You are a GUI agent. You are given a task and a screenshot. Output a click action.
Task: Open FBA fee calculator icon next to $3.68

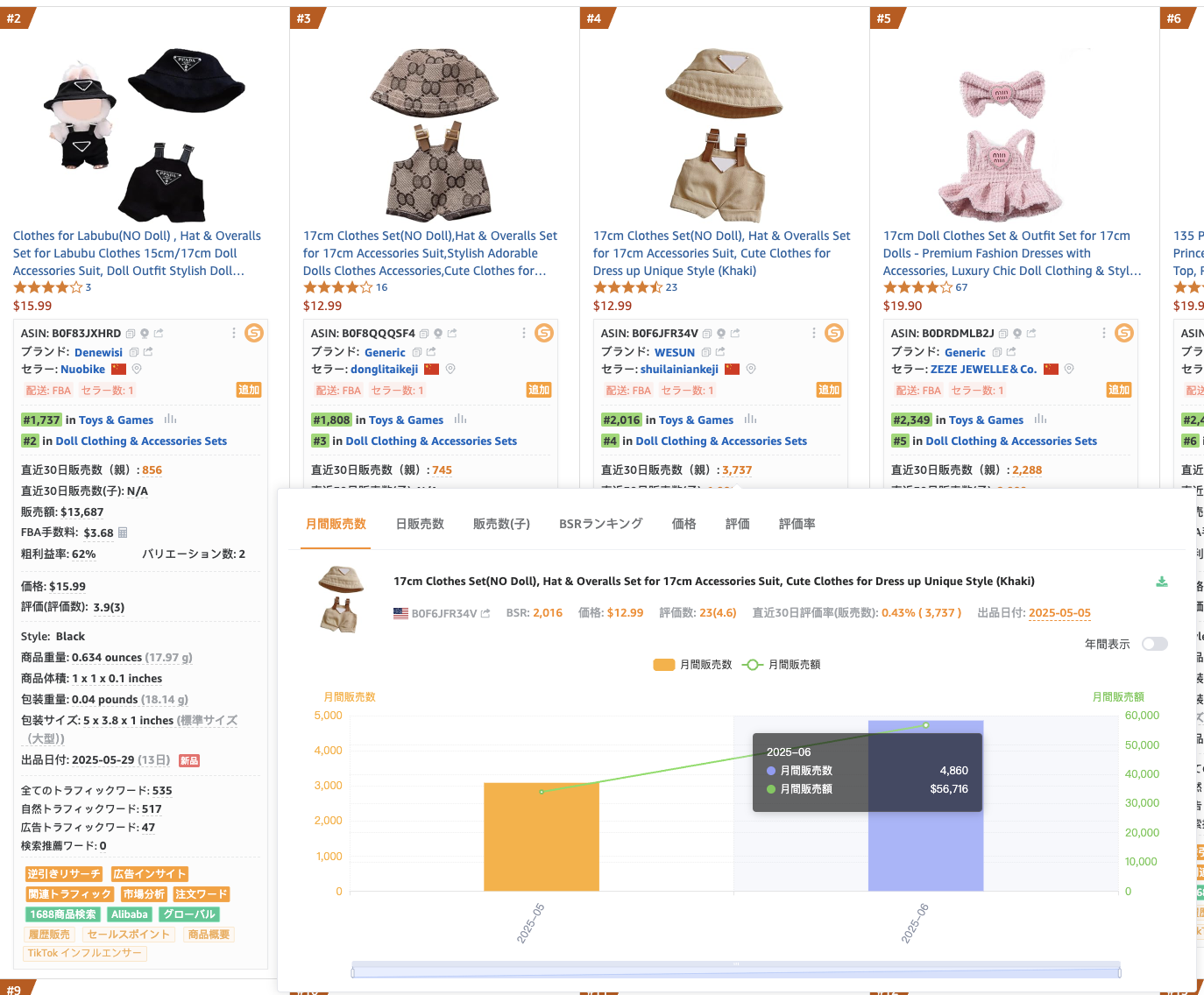pyautogui.click(x=123, y=533)
